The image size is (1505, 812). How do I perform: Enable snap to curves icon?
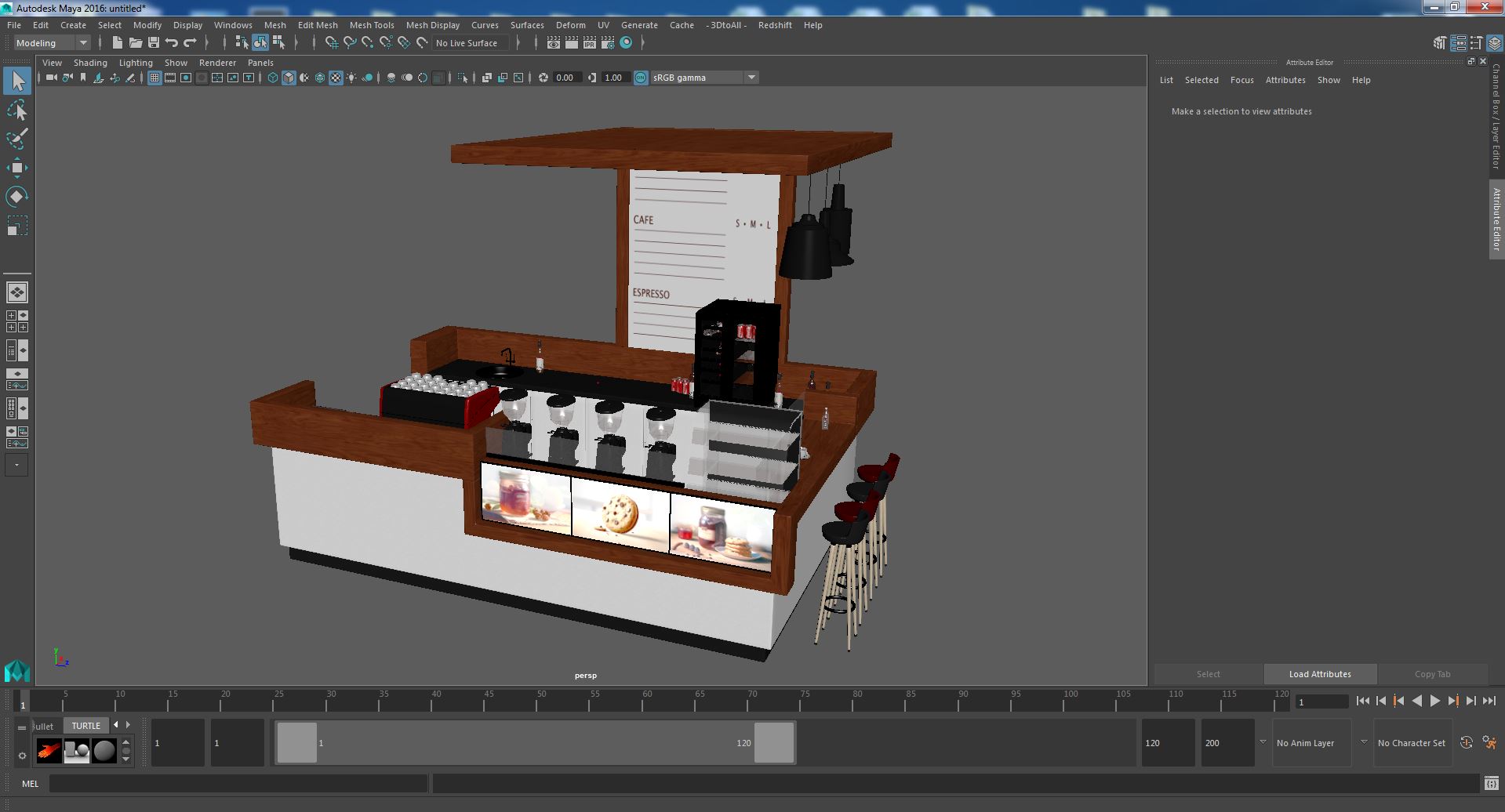(x=350, y=42)
